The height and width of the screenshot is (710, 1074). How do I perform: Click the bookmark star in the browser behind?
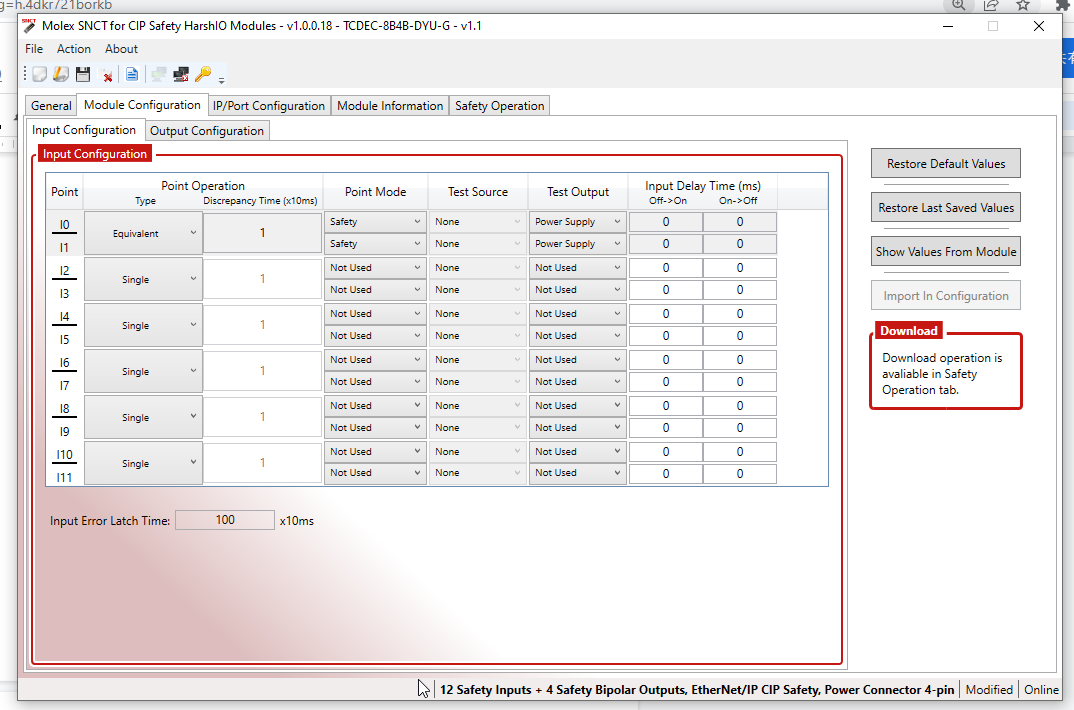[1023, 5]
